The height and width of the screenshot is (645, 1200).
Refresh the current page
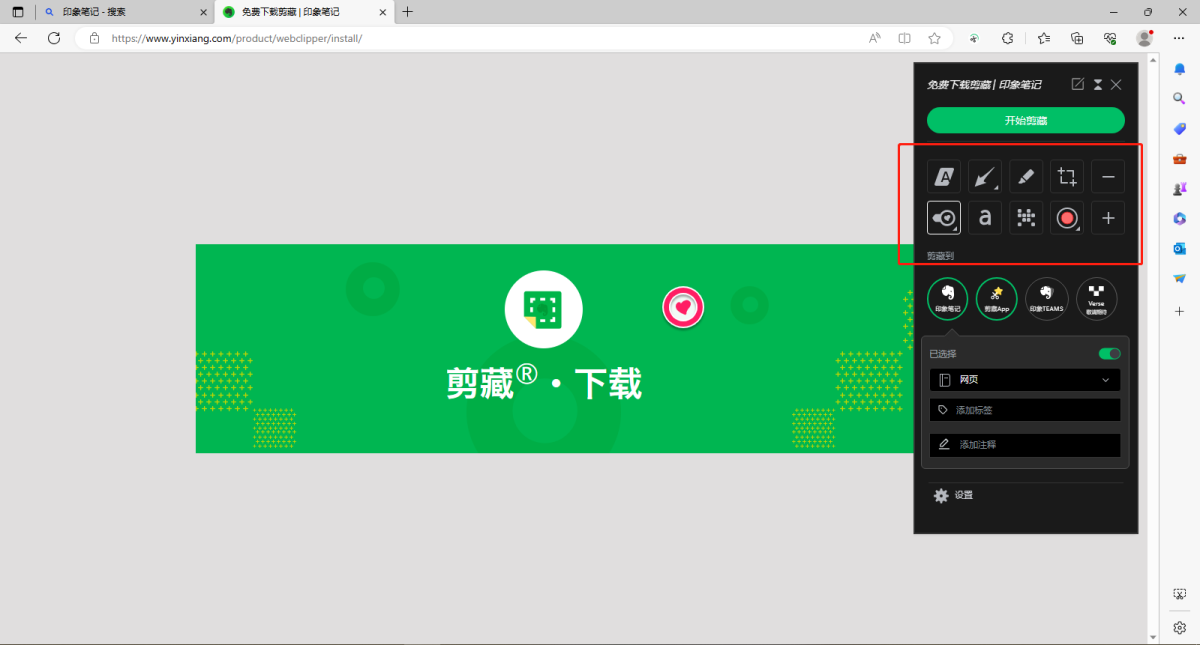(x=54, y=38)
